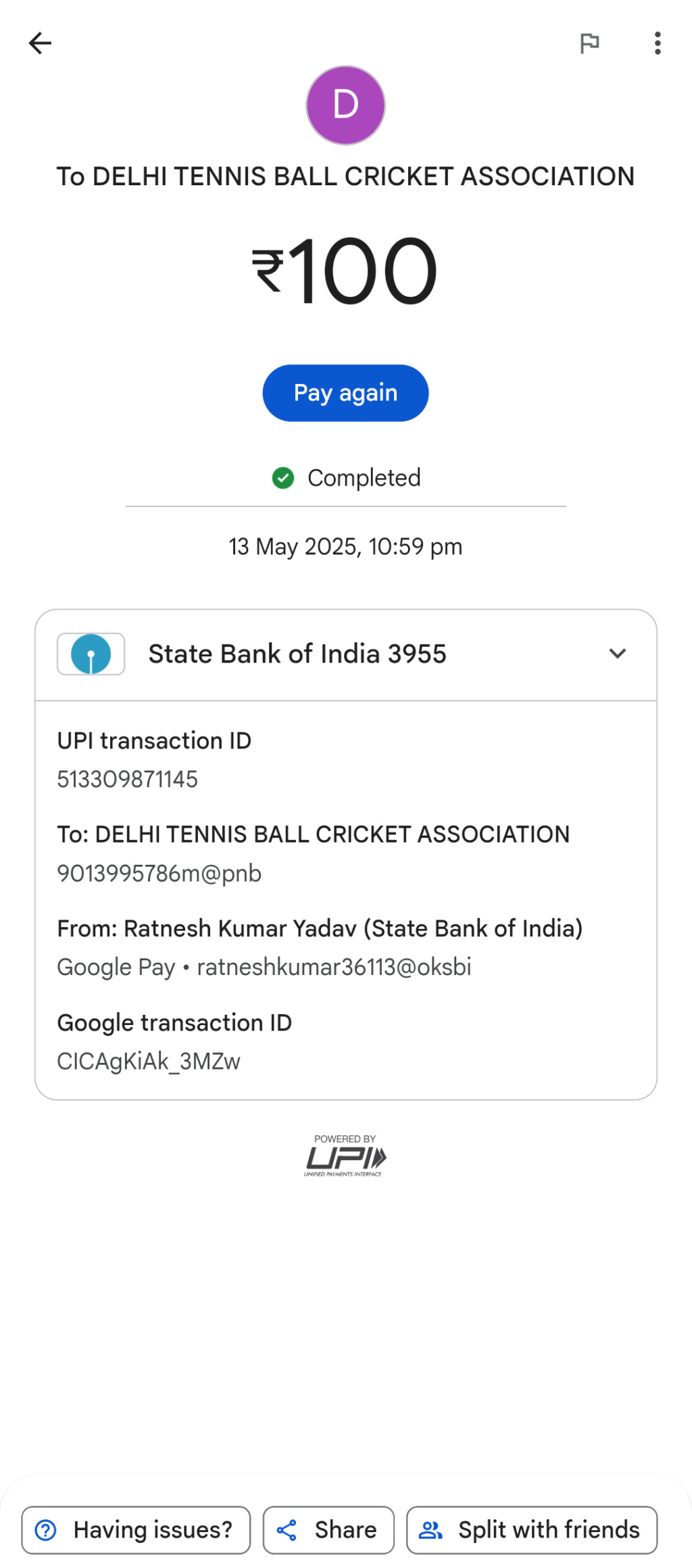Image resolution: width=692 pixels, height=1568 pixels.
Task: Tap the green Completed checkmark icon
Action: tap(283, 478)
